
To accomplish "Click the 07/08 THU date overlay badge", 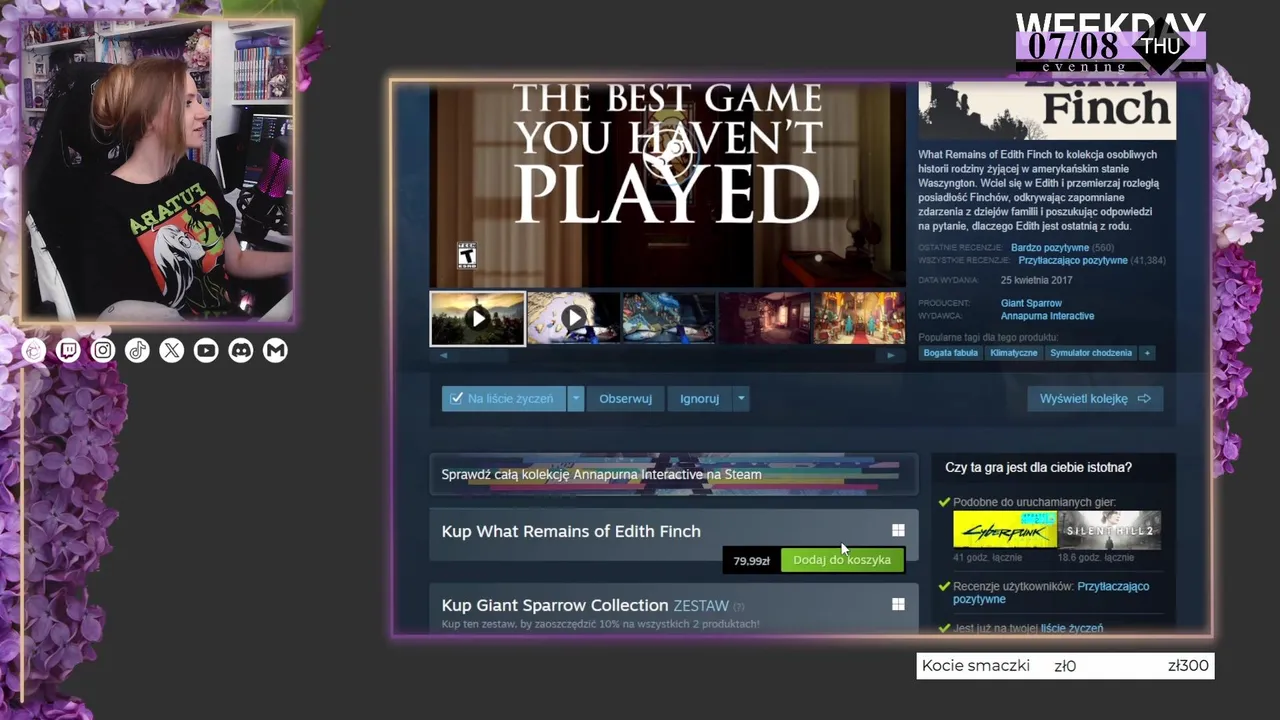I will tap(1111, 45).
